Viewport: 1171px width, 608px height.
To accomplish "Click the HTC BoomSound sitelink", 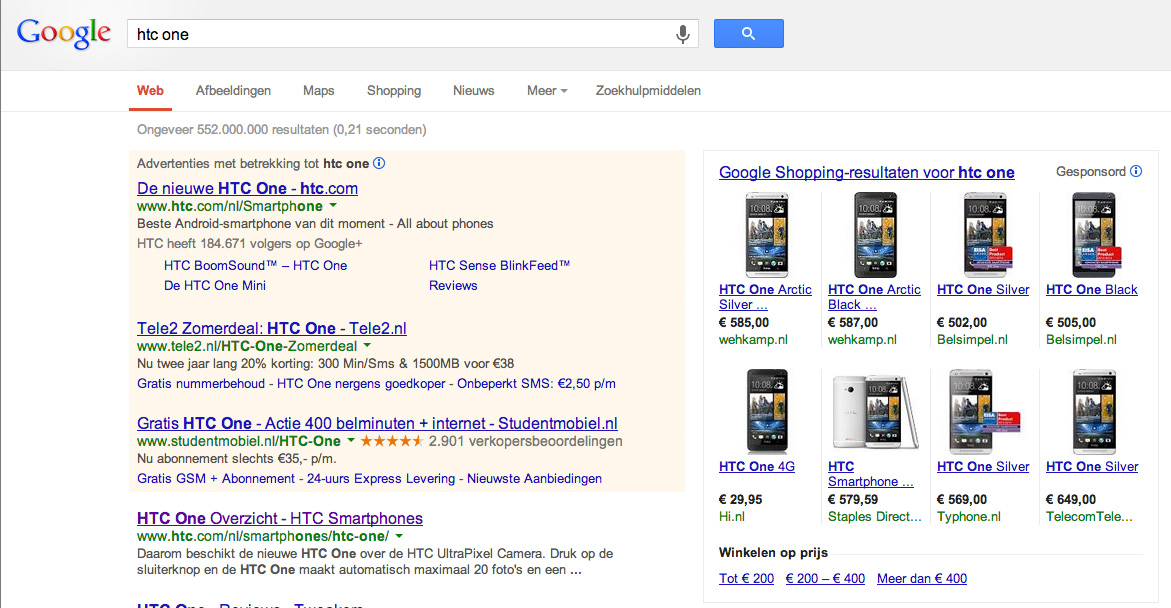I will [255, 266].
